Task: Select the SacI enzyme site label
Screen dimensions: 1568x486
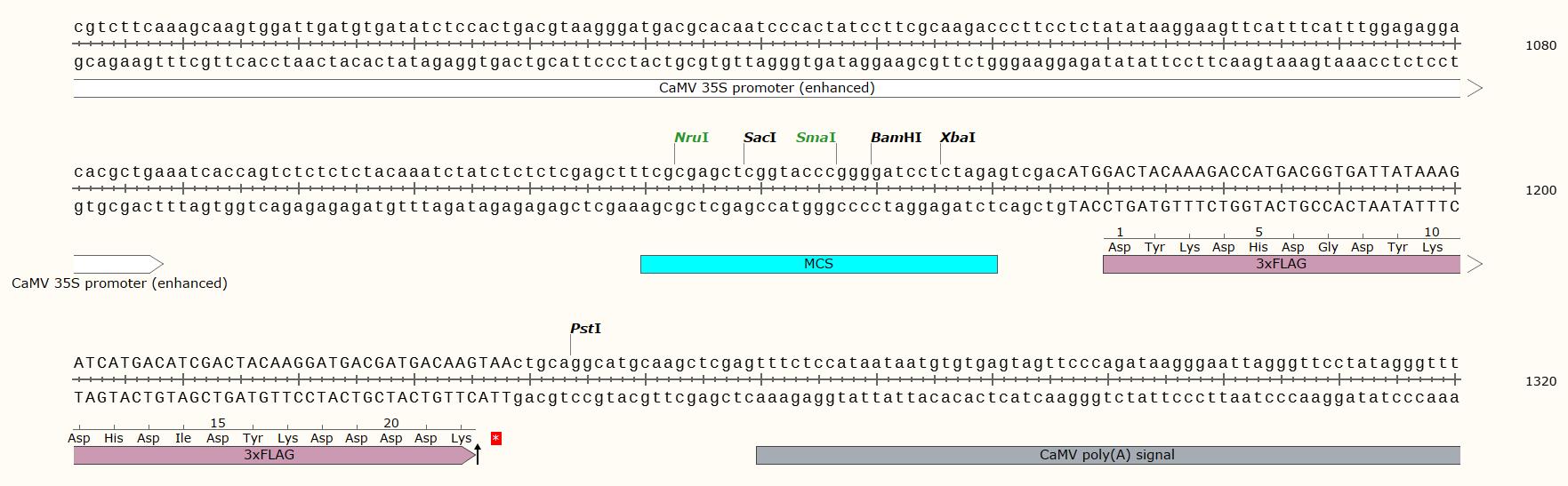Action: pyautogui.click(x=760, y=138)
